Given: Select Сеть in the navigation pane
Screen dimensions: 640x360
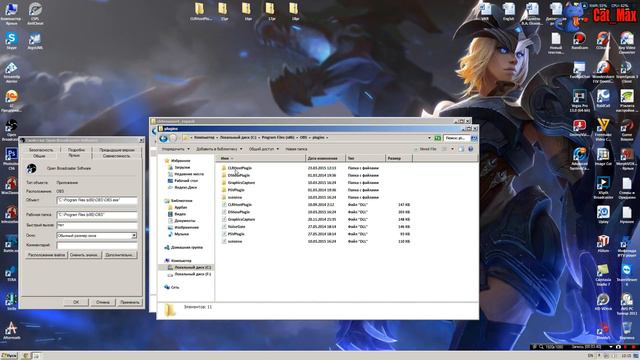Looking at the screenshot, I should [172, 287].
